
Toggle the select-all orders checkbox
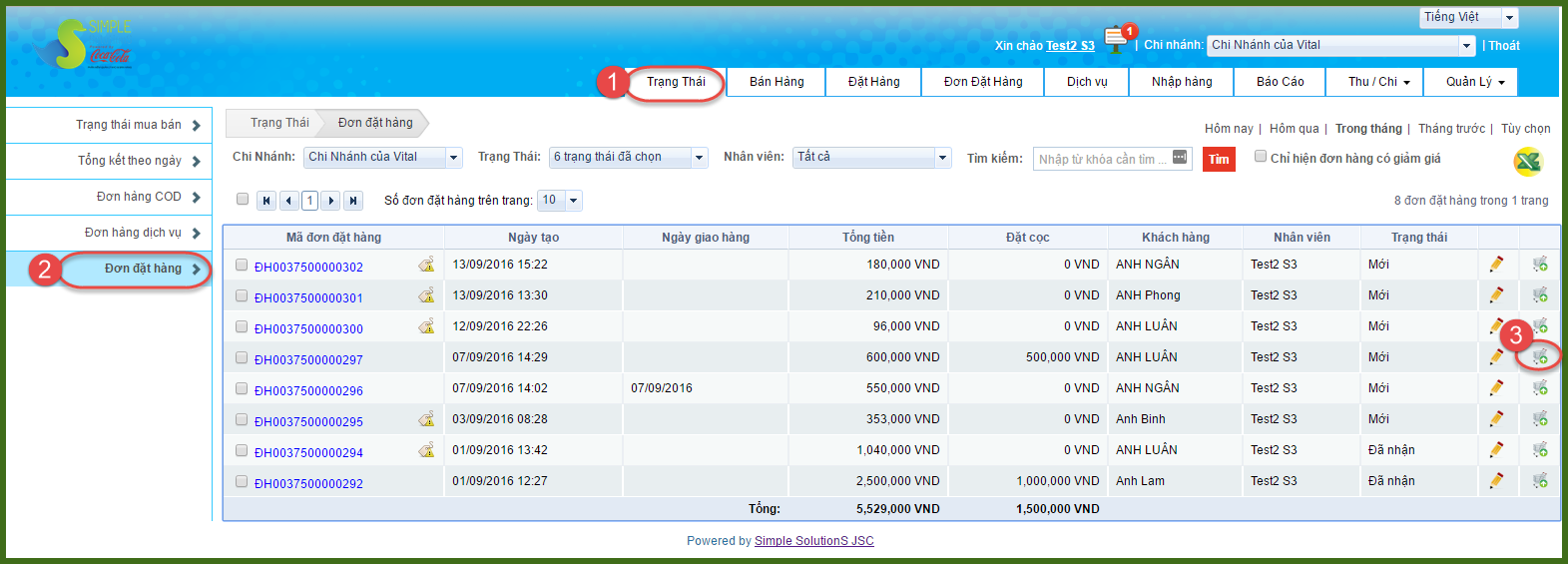242,199
